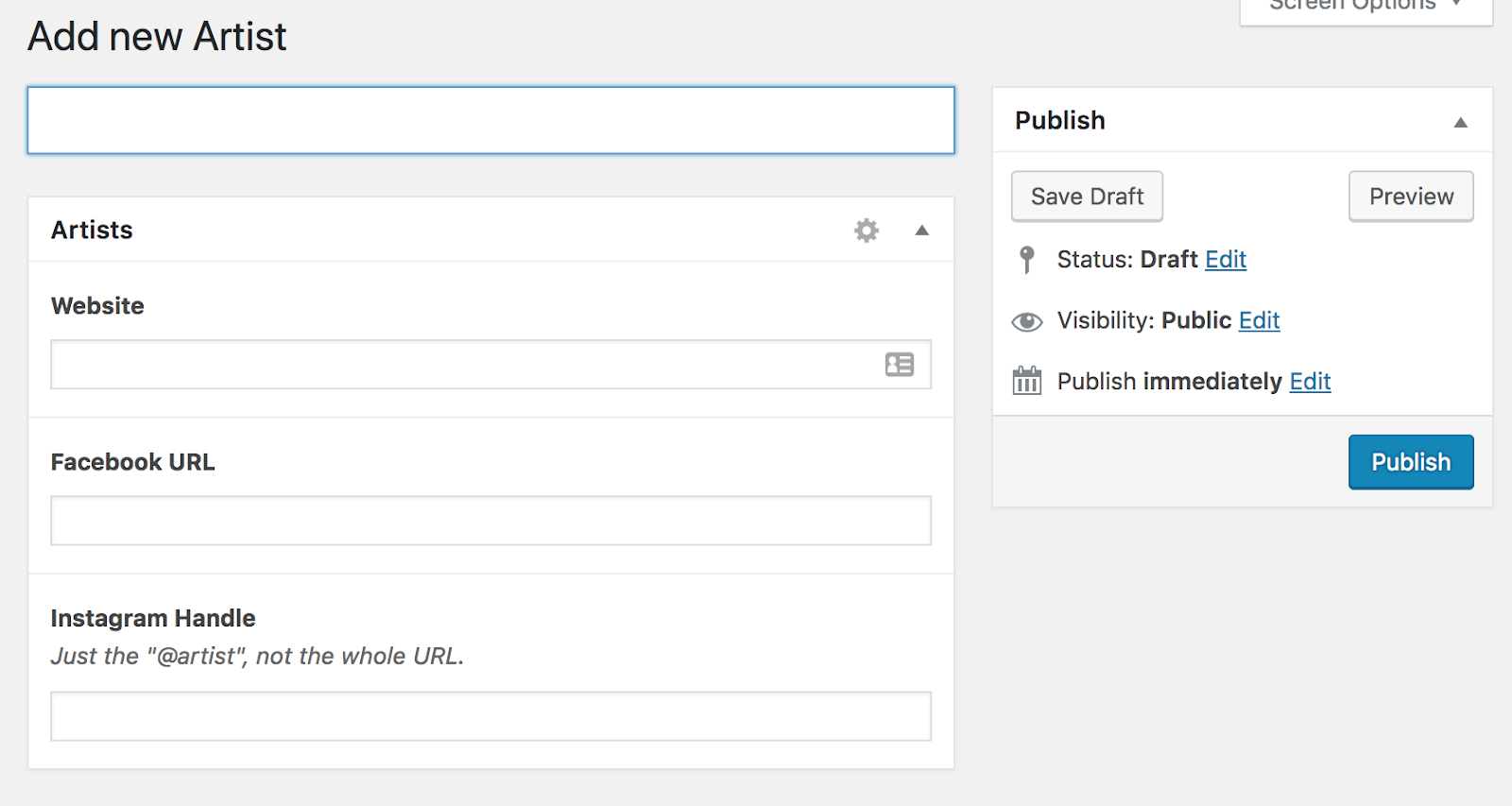Collapse the Artists panel with its arrow
This screenshot has height=806, width=1512.
coord(922,231)
